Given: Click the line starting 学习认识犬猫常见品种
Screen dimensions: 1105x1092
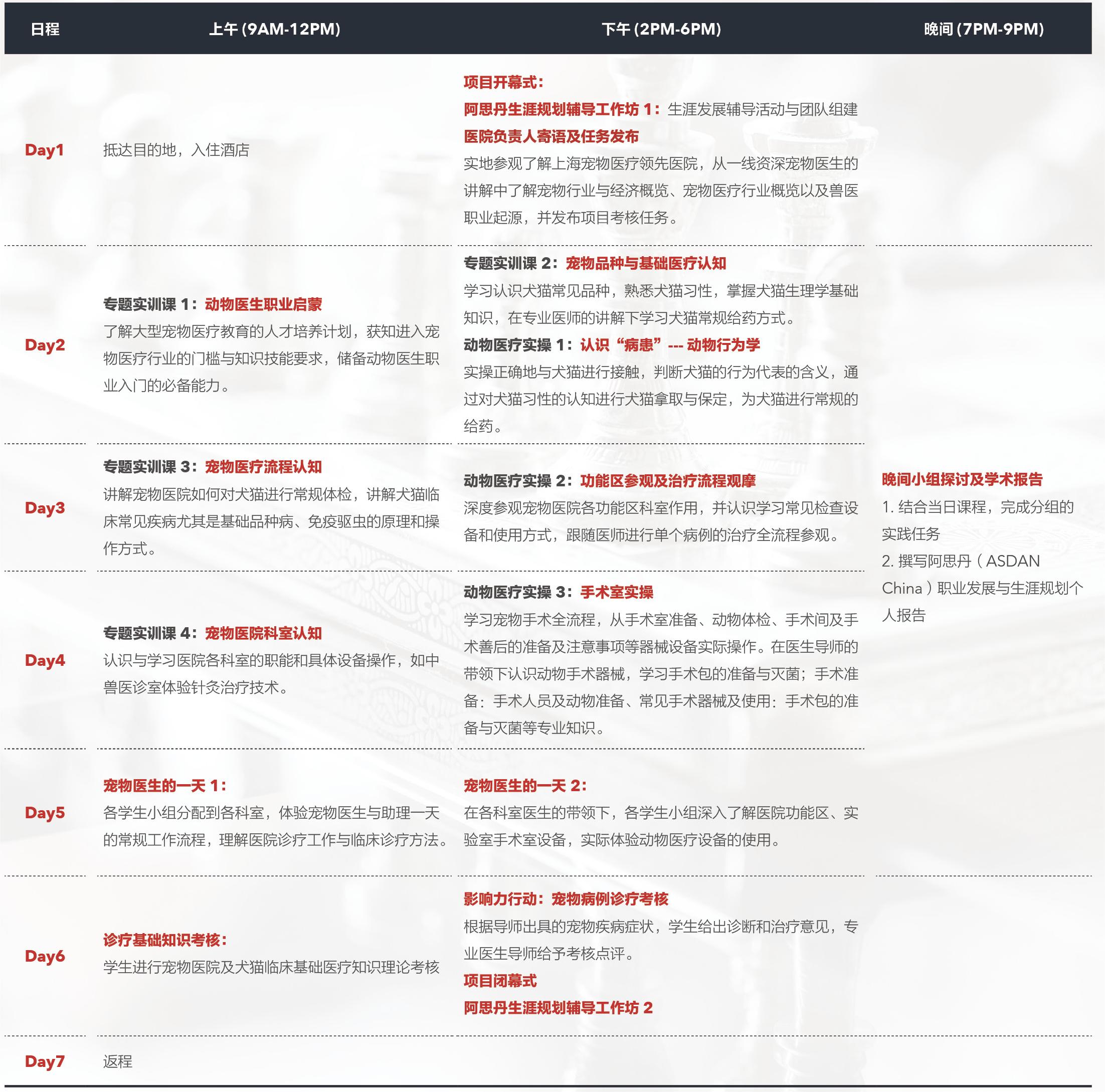Looking at the screenshot, I should pyautogui.click(x=661, y=291).
